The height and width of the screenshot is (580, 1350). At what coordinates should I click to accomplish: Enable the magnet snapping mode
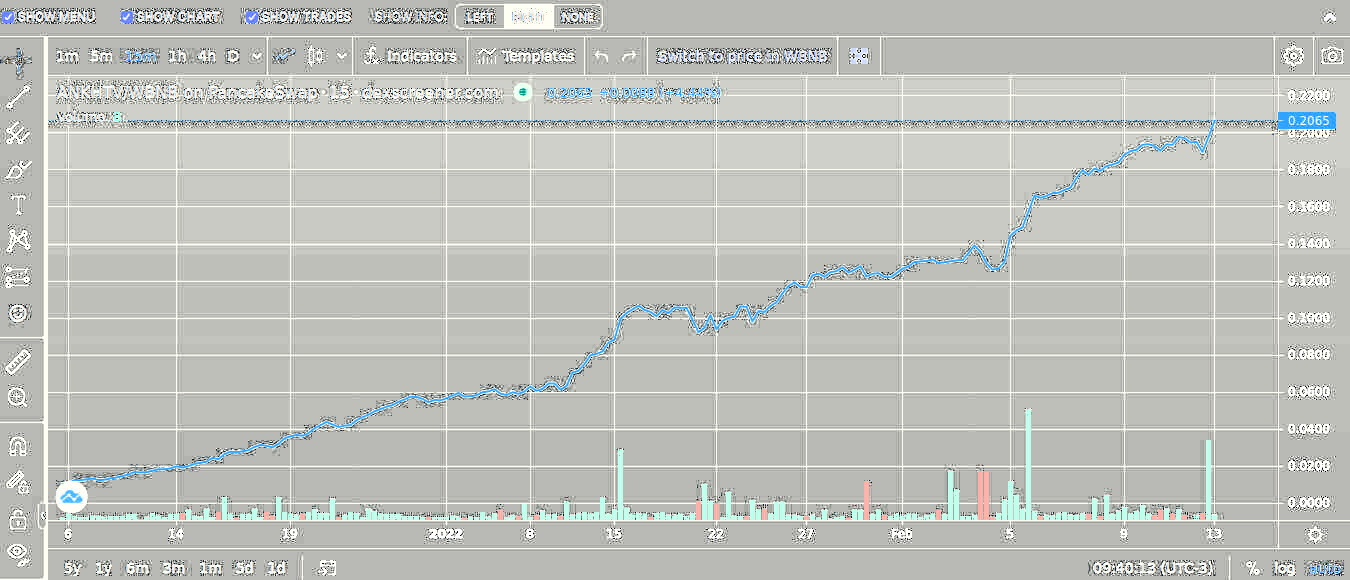(18, 445)
